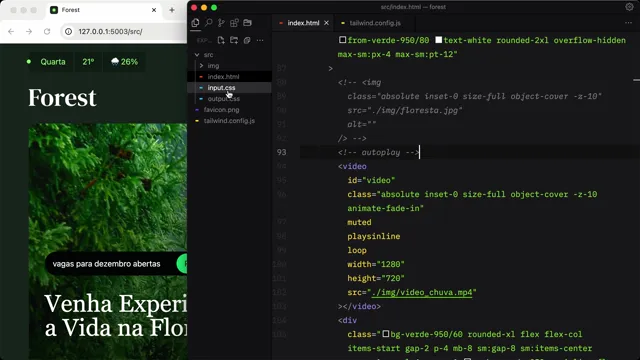Viewport: 640px width, 360px height.
Task: Open the settings gear in title bar
Action: click(x=629, y=7)
